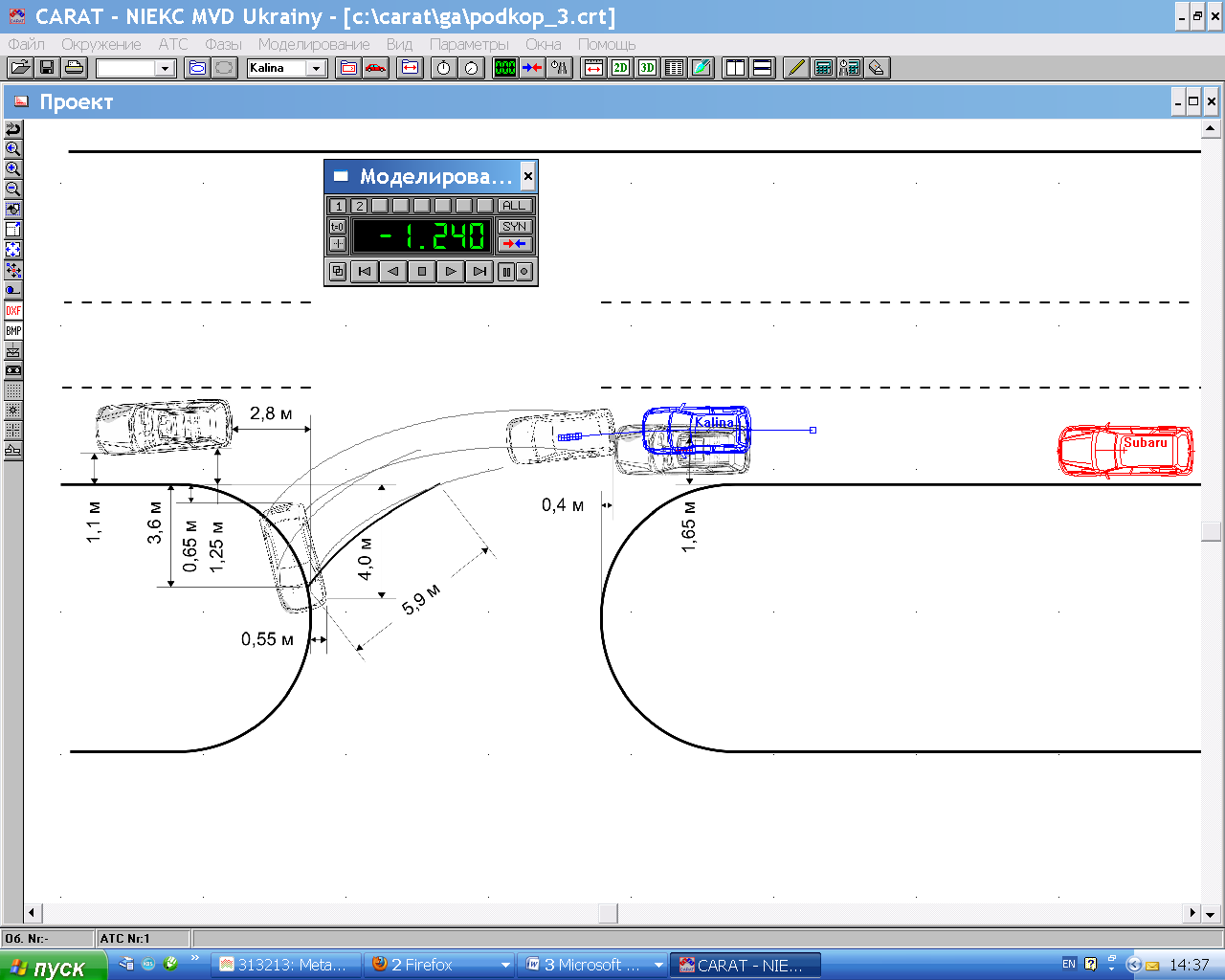This screenshot has height=980, width=1225.
Task: Click the Windows пуск Start button
Action: coord(52,966)
